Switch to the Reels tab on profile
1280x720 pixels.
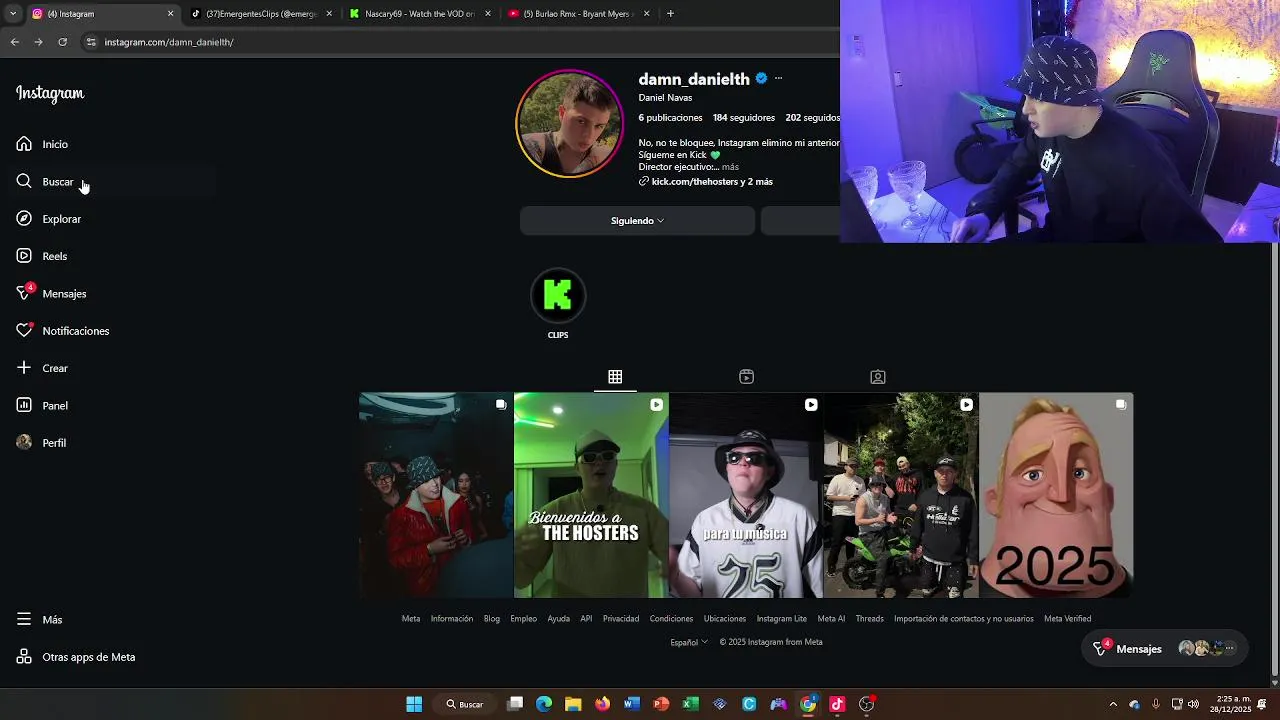(746, 377)
